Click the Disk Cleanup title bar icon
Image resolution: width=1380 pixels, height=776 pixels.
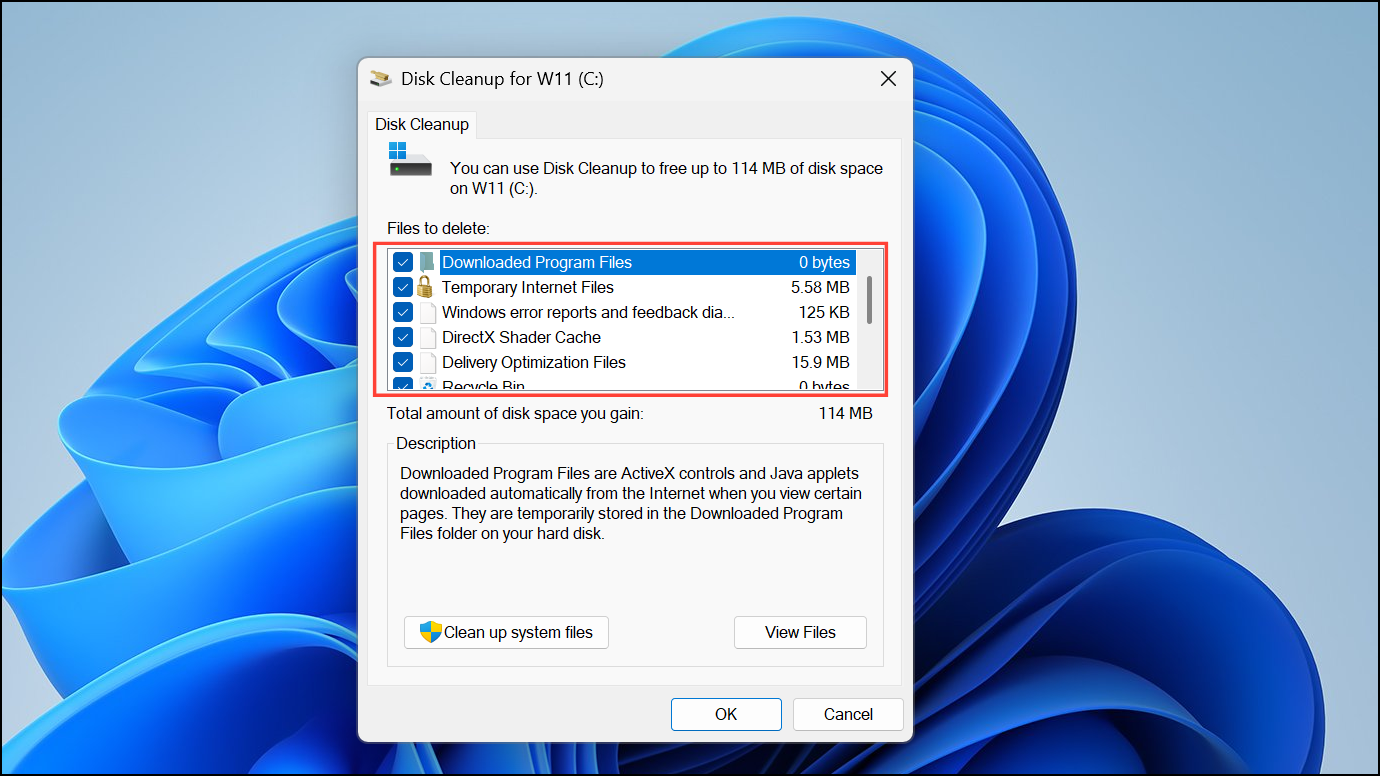[x=380, y=78]
